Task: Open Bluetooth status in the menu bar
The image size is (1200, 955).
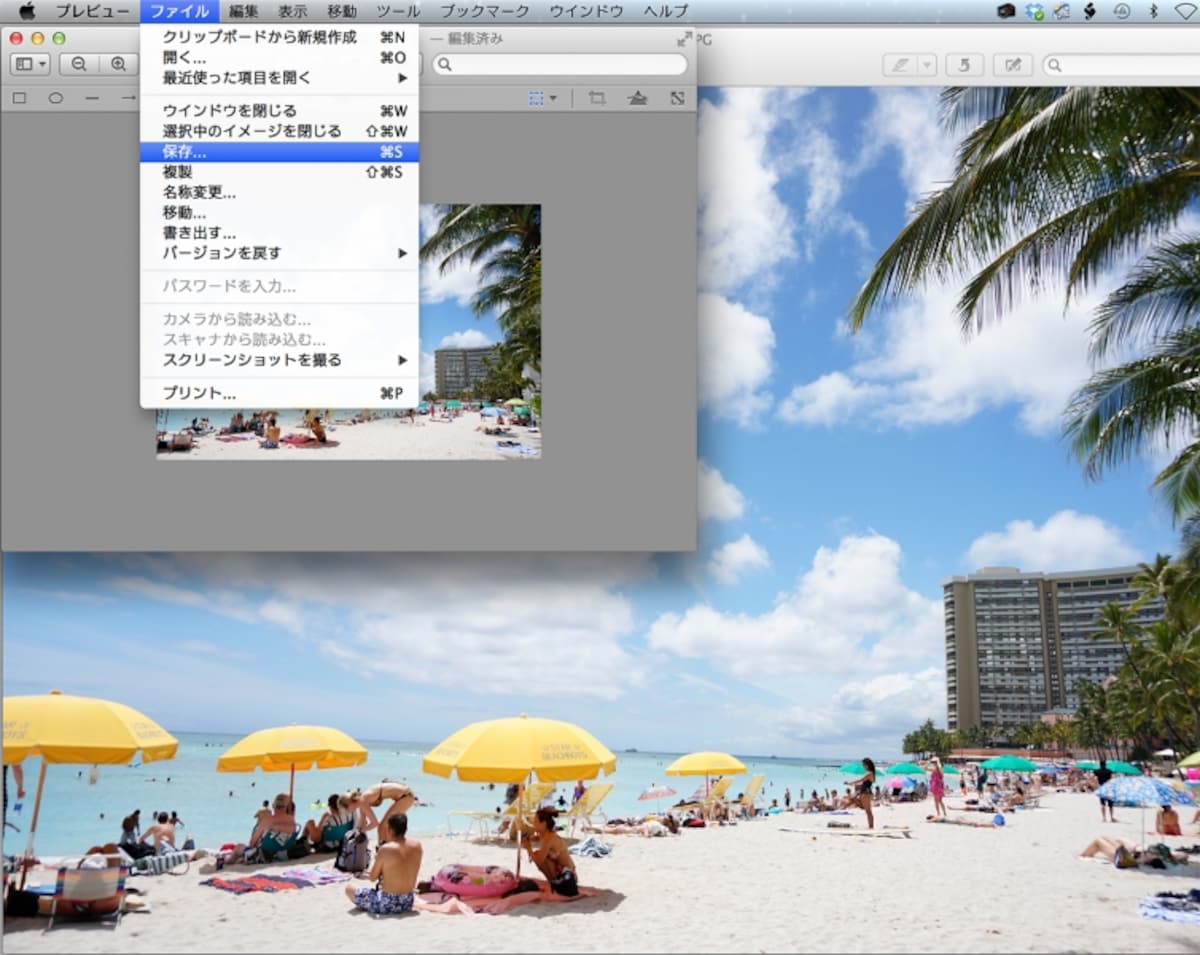Action: pos(1152,11)
